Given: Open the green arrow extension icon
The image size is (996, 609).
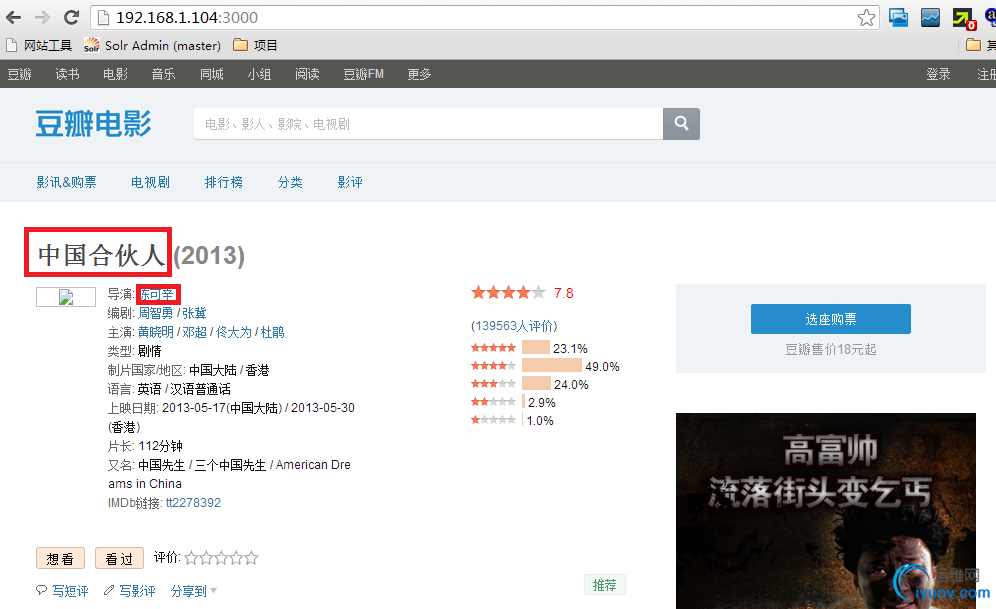Looking at the screenshot, I should 964,19.
